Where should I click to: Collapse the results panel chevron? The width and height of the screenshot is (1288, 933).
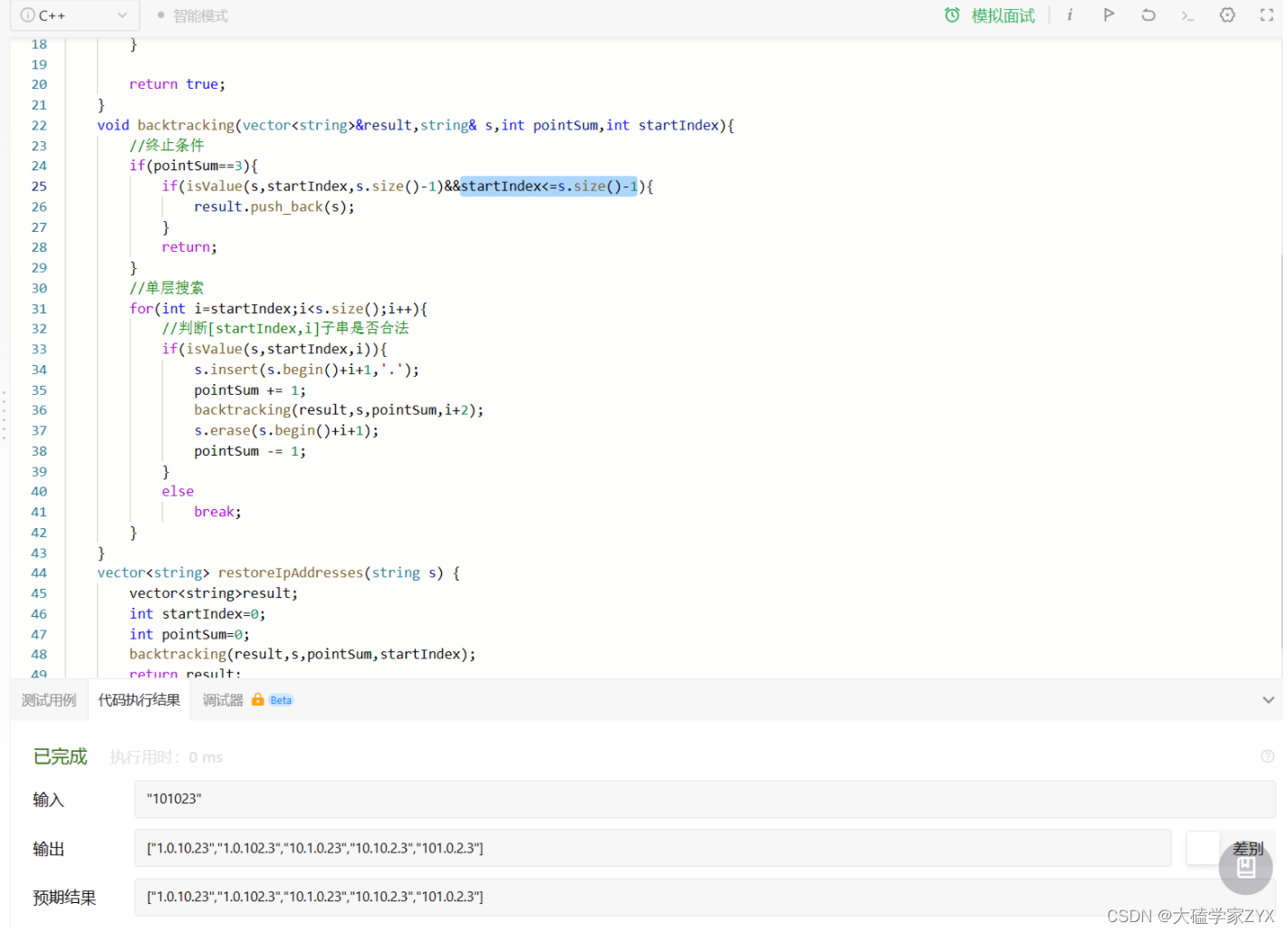(1268, 700)
